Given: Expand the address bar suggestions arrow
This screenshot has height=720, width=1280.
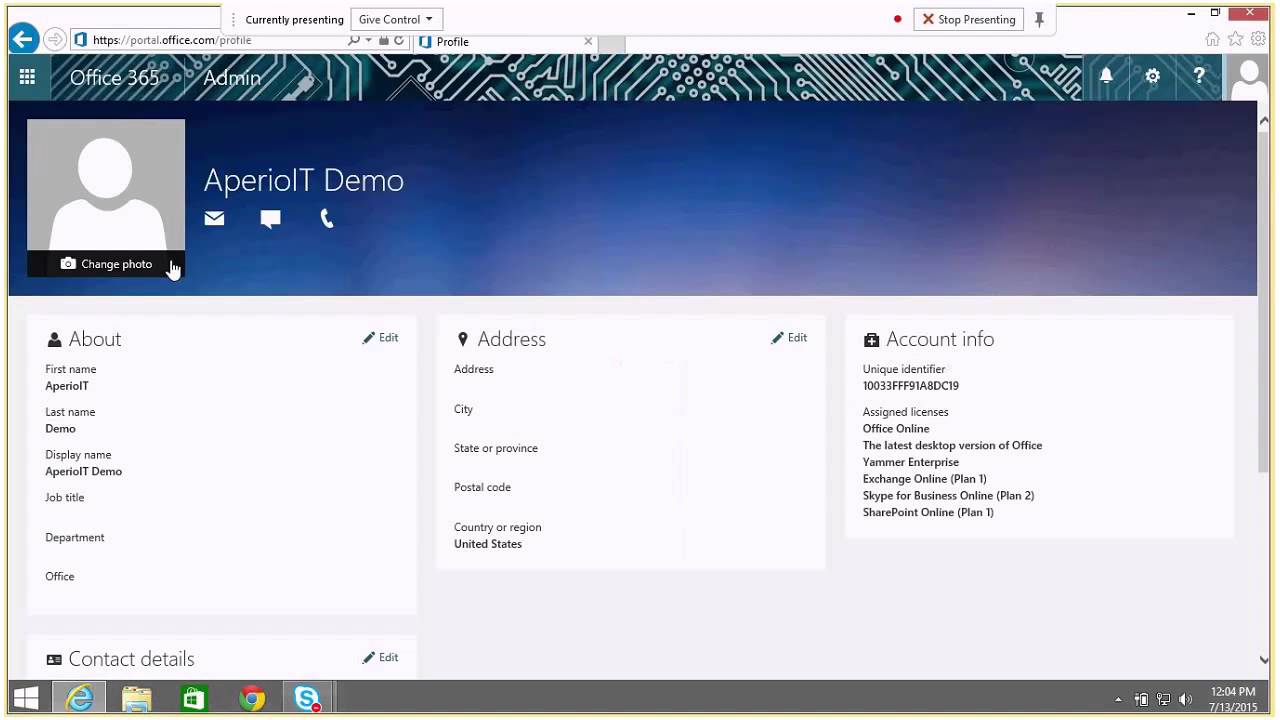Looking at the screenshot, I should coord(369,40).
